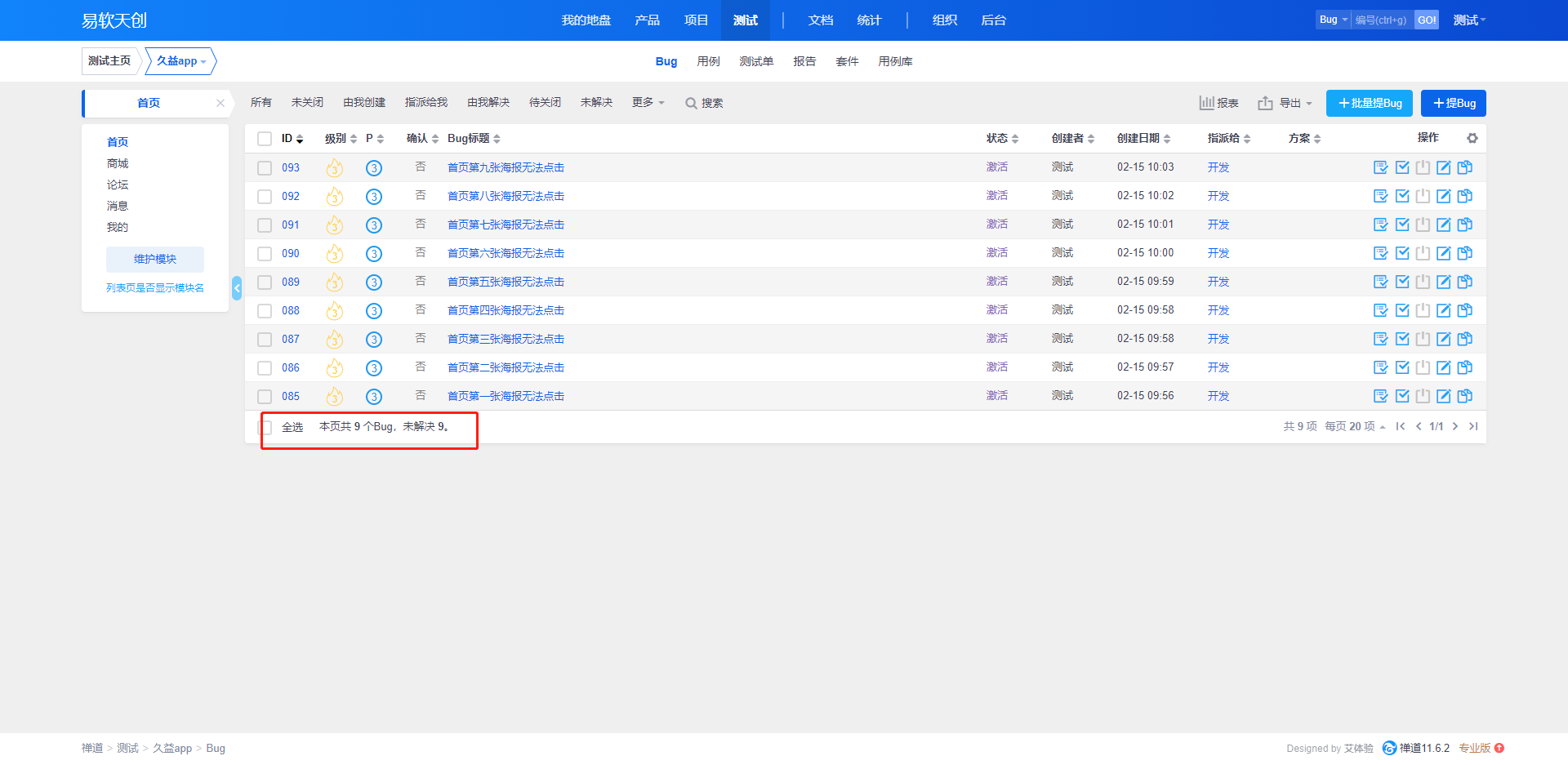This screenshot has height=765, width=1568.
Task: Click 列表页是否显示模块名 link
Action: (155, 288)
